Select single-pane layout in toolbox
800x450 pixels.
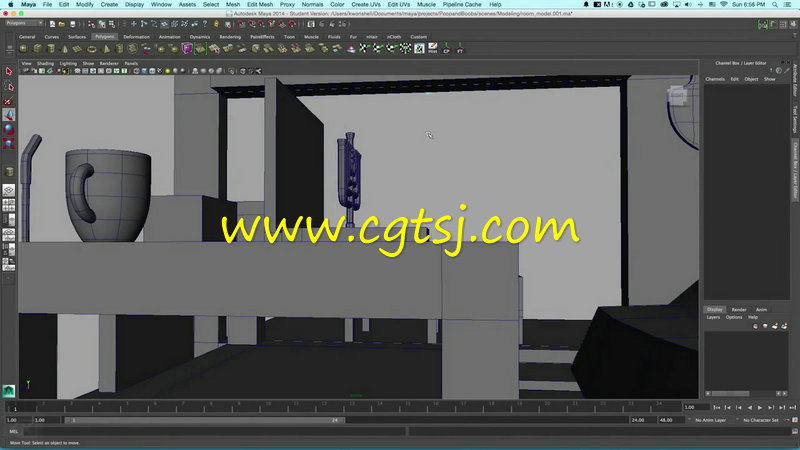coord(9,190)
